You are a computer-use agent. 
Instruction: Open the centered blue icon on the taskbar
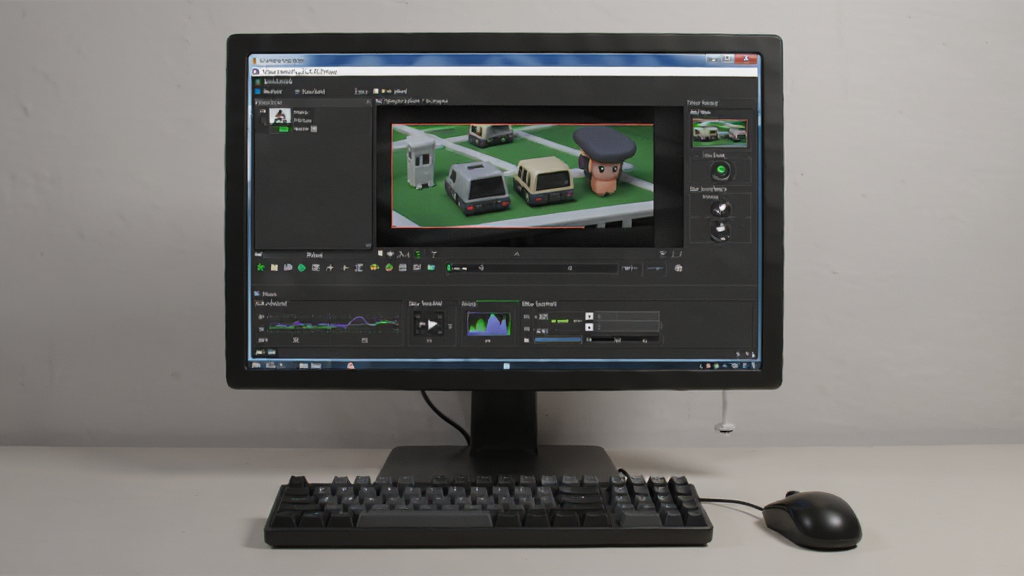[x=507, y=366]
